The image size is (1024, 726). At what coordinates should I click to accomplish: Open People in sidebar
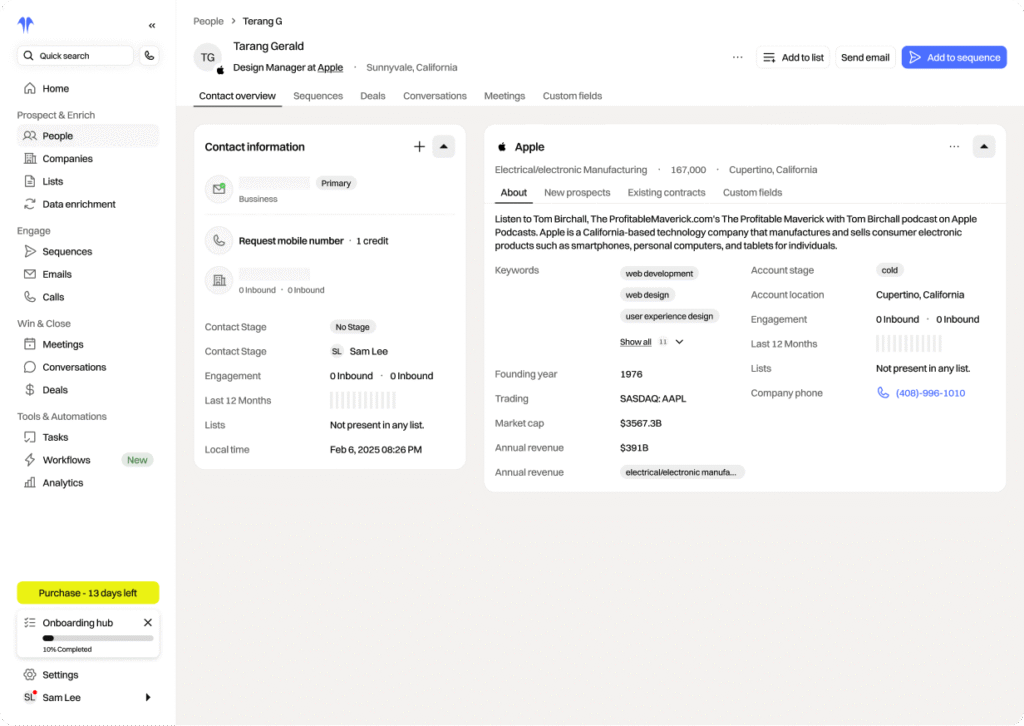click(88, 136)
